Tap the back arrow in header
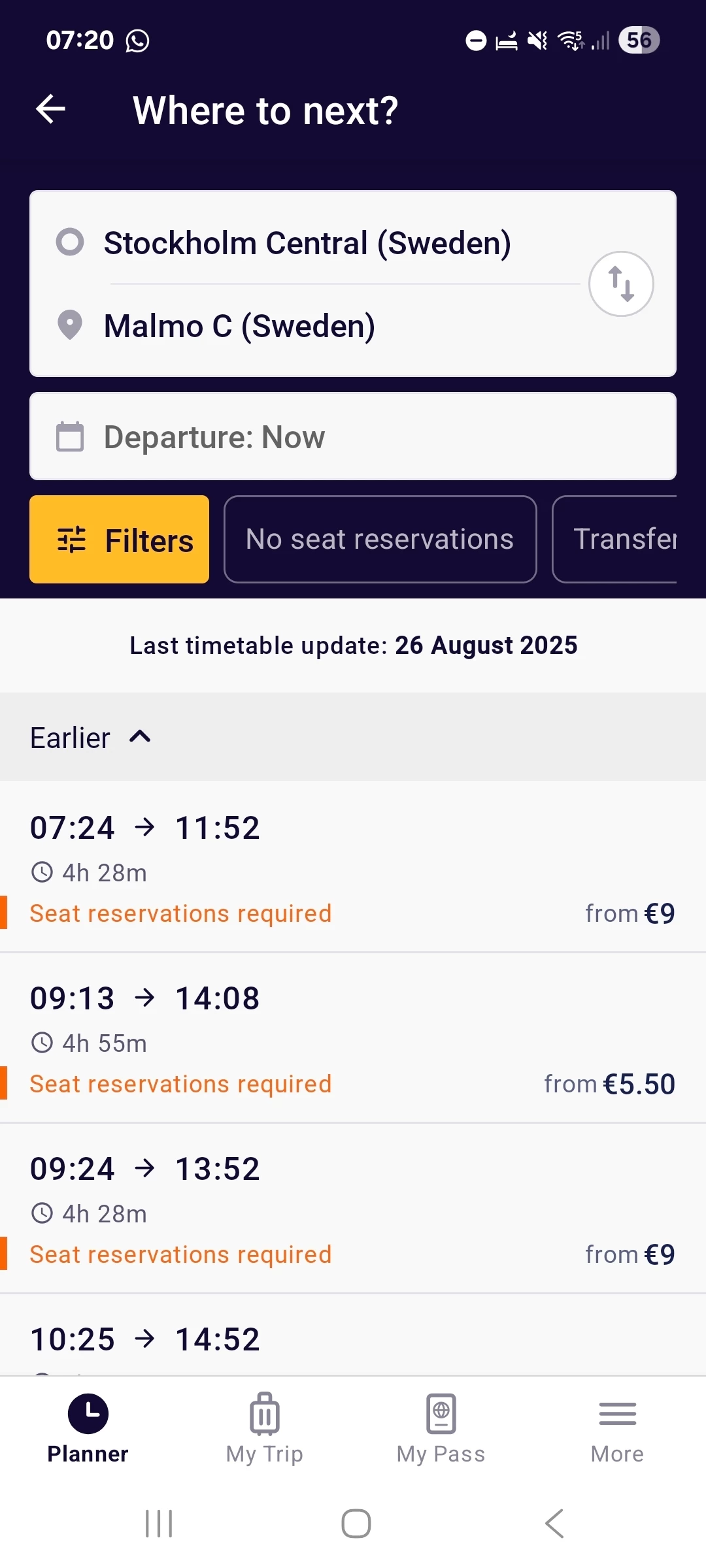 pyautogui.click(x=50, y=109)
